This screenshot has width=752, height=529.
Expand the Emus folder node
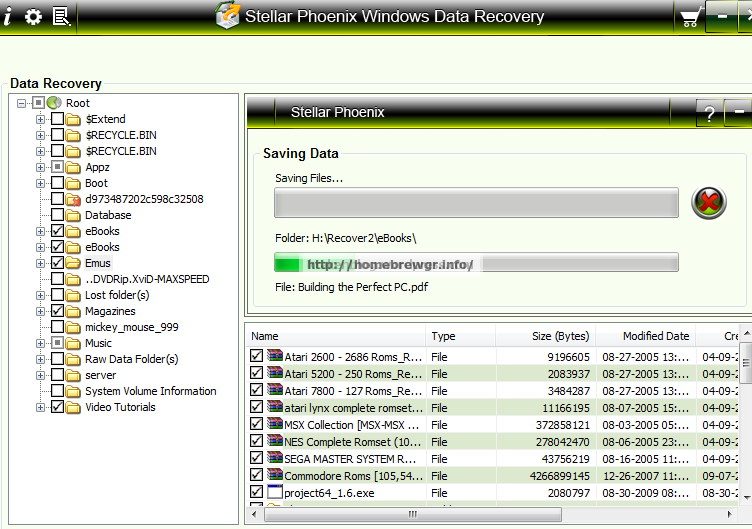coord(40,263)
